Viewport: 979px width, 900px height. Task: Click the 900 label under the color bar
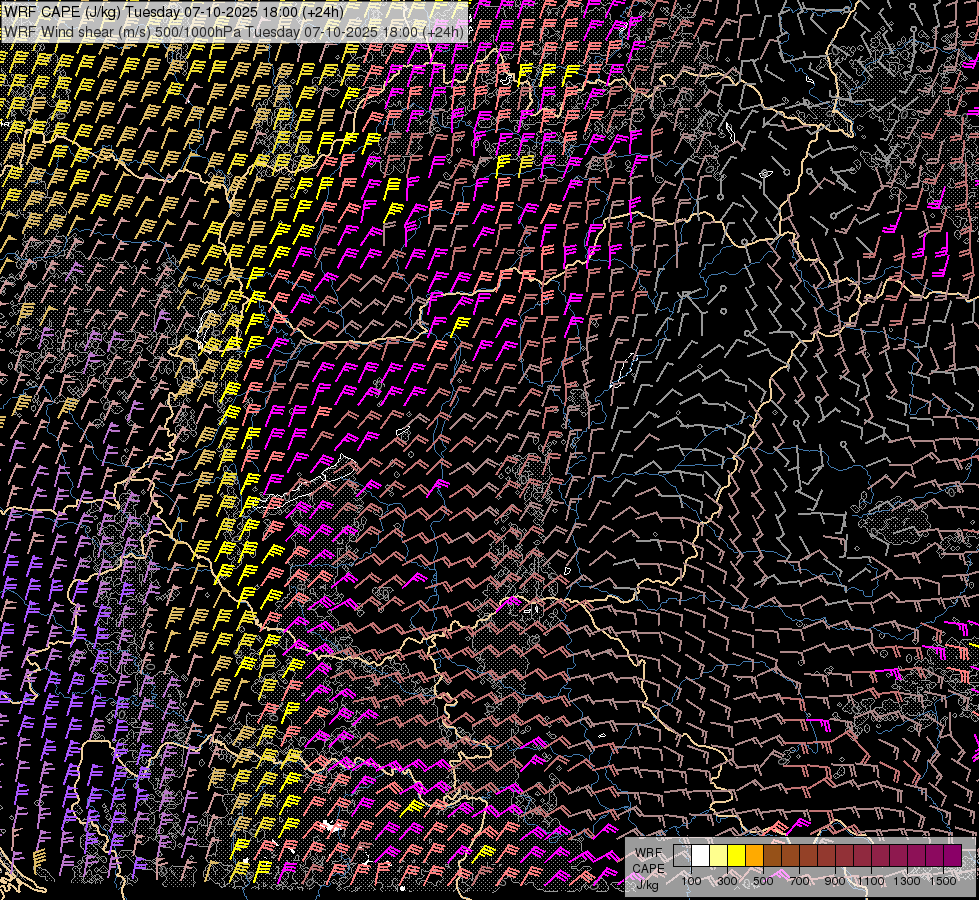tap(835, 880)
